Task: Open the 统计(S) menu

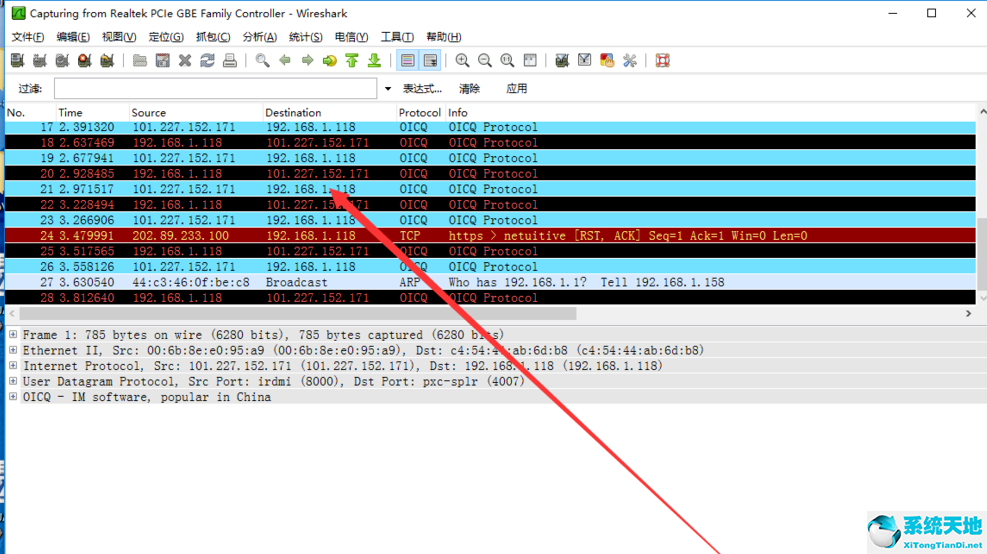Action: point(305,37)
